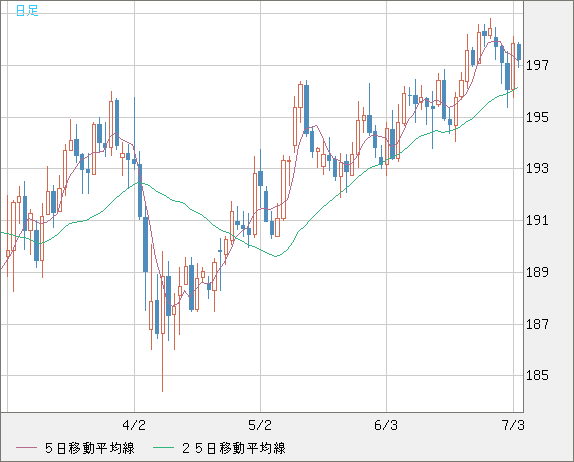Click the green 25-day average legend line
This screenshot has height=462, width=574.
(x=164, y=448)
